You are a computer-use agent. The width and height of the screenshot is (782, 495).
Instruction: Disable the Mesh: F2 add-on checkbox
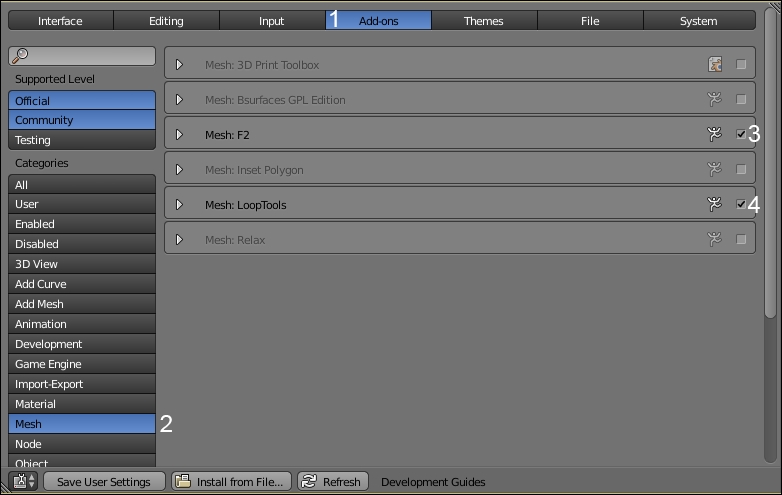[x=741, y=134]
